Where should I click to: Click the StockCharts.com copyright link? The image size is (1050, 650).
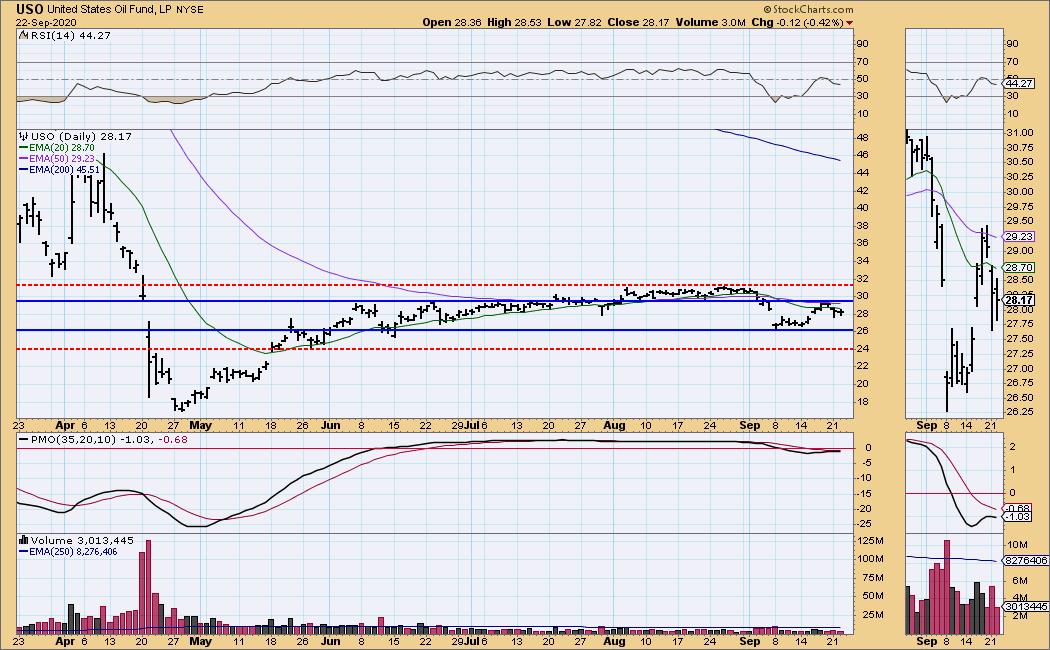pos(809,9)
